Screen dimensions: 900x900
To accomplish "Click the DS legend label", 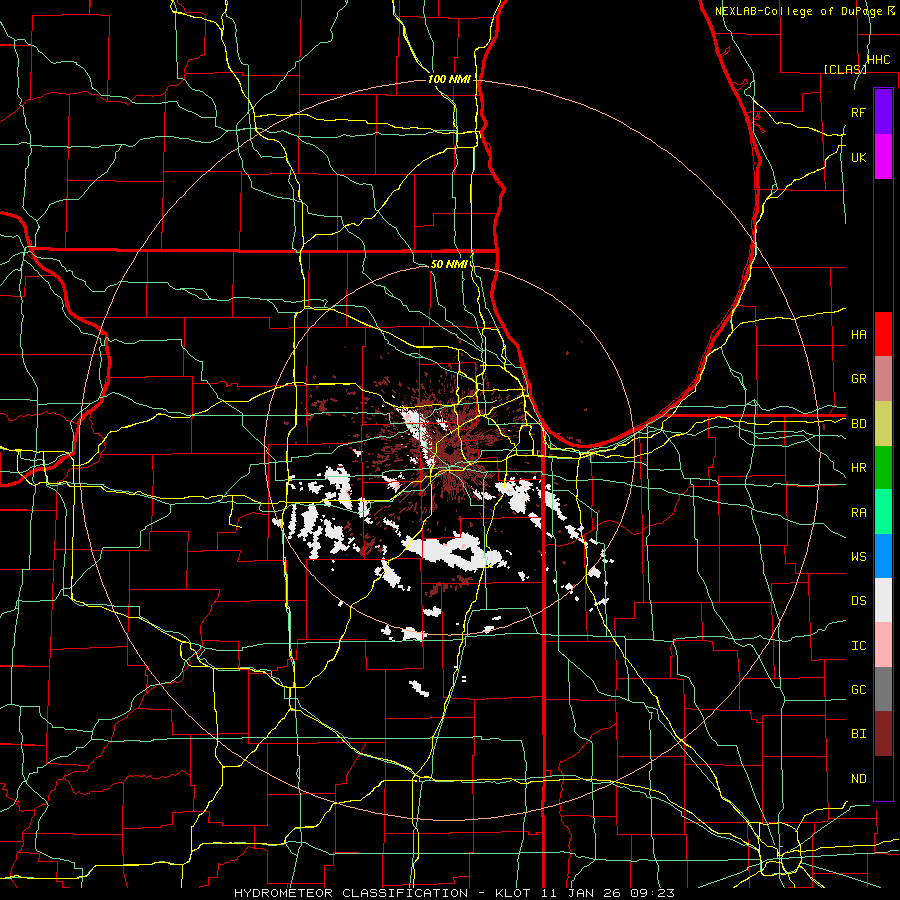I will 859,601.
